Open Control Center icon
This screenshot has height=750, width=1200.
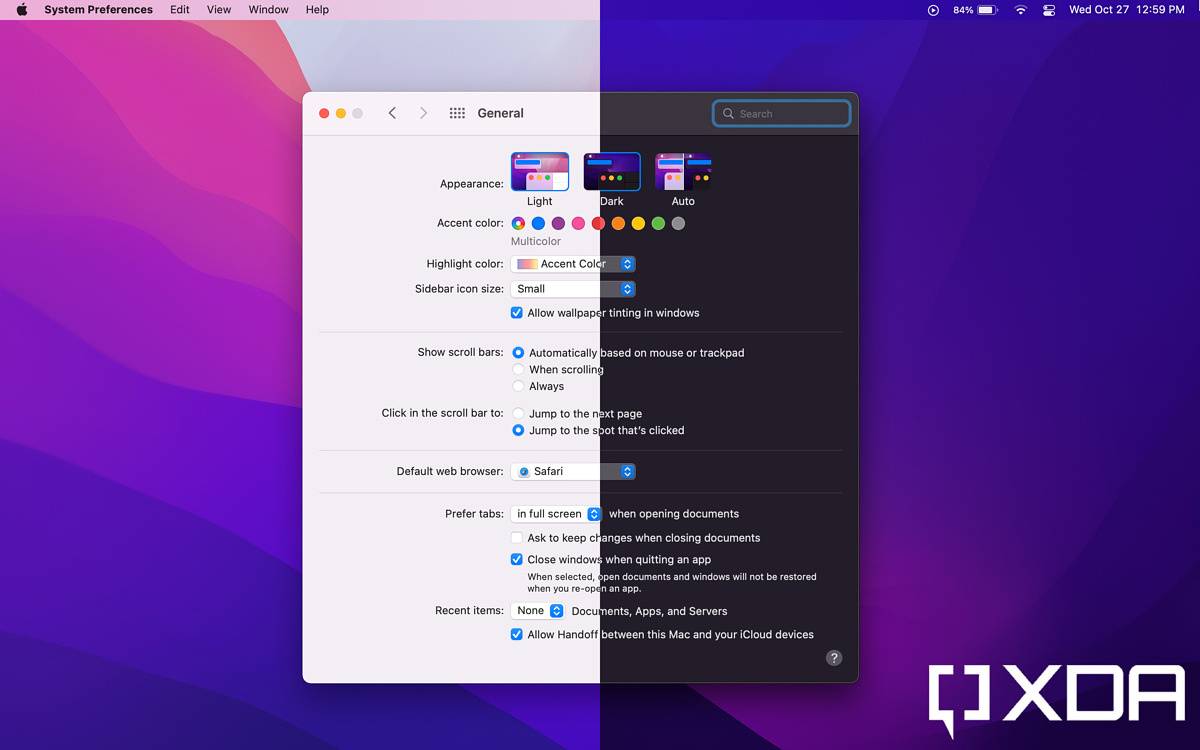1049,10
